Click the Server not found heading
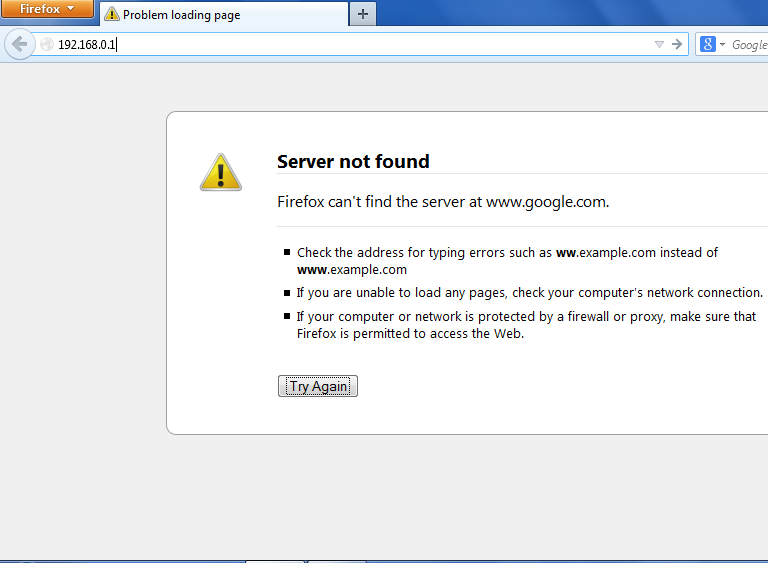The image size is (768, 563). click(353, 161)
